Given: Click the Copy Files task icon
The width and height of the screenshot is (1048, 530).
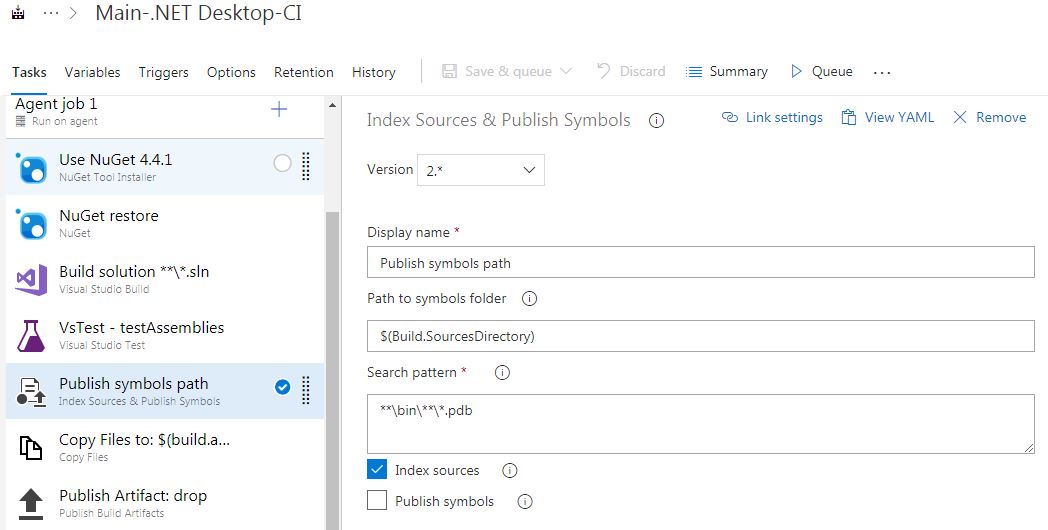Looking at the screenshot, I should click(31, 448).
